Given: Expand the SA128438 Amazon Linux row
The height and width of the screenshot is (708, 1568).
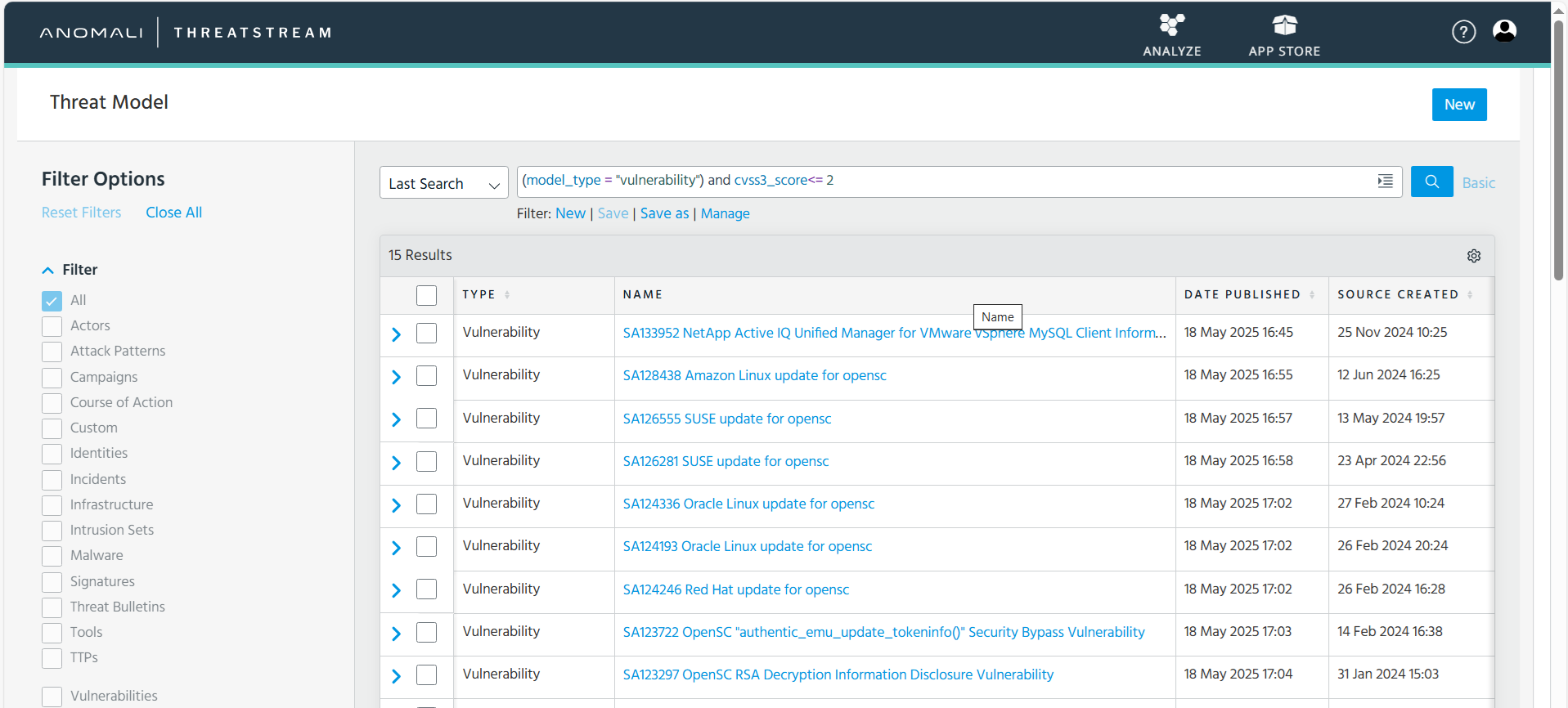Looking at the screenshot, I should 396,377.
